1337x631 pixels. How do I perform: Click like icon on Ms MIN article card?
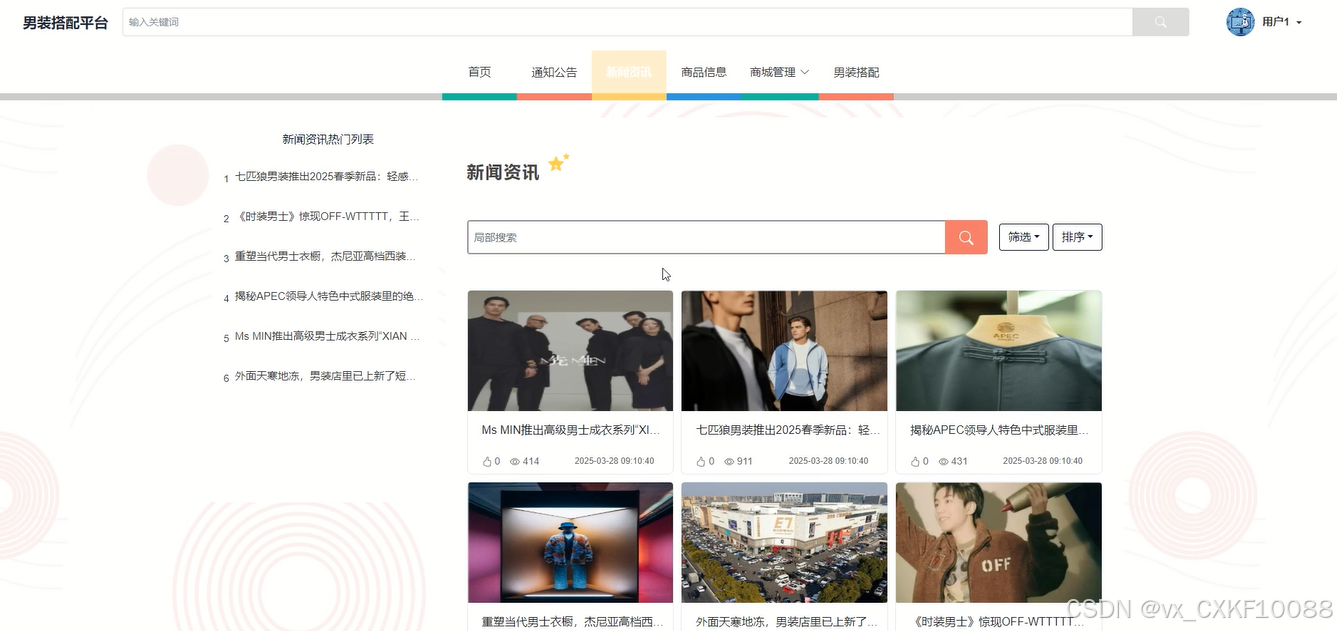tap(488, 461)
